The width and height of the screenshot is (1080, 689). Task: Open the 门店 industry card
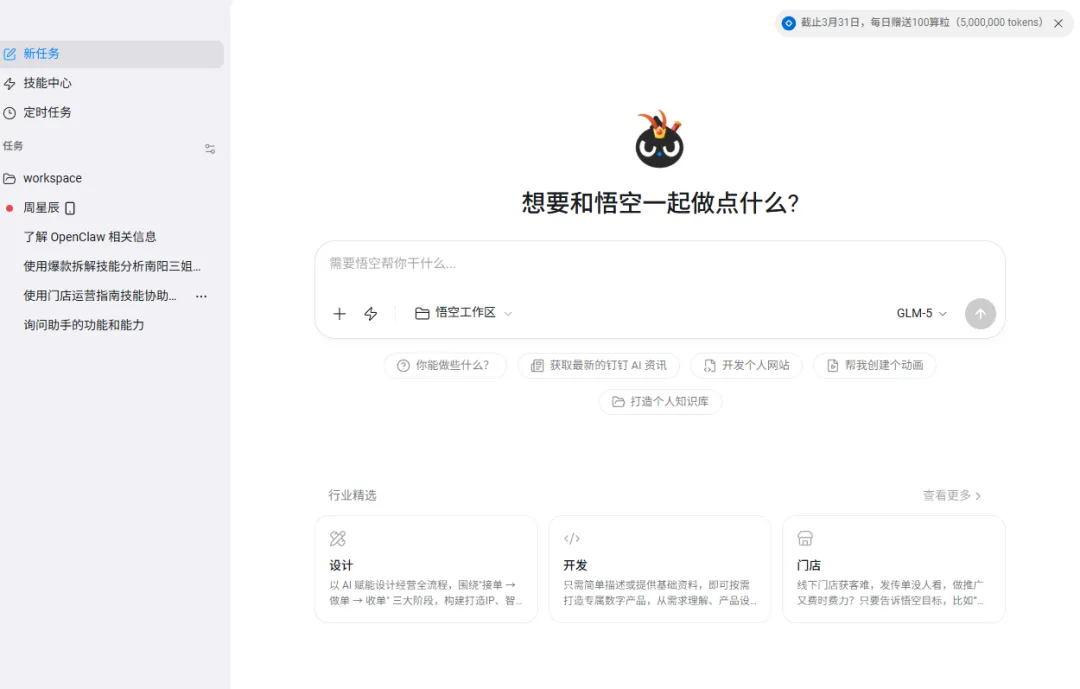click(x=893, y=569)
